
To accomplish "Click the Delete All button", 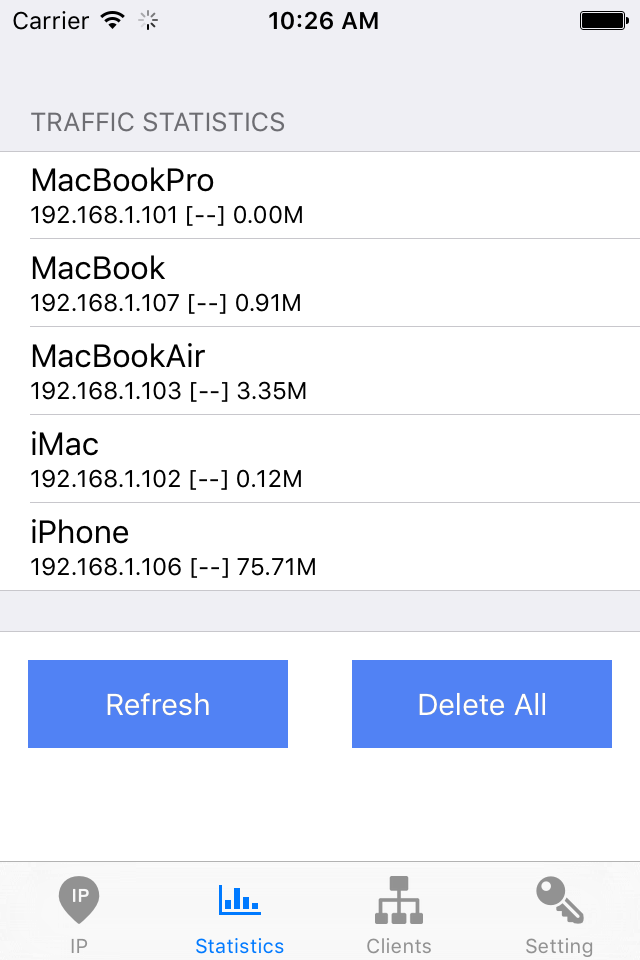I will [x=482, y=704].
